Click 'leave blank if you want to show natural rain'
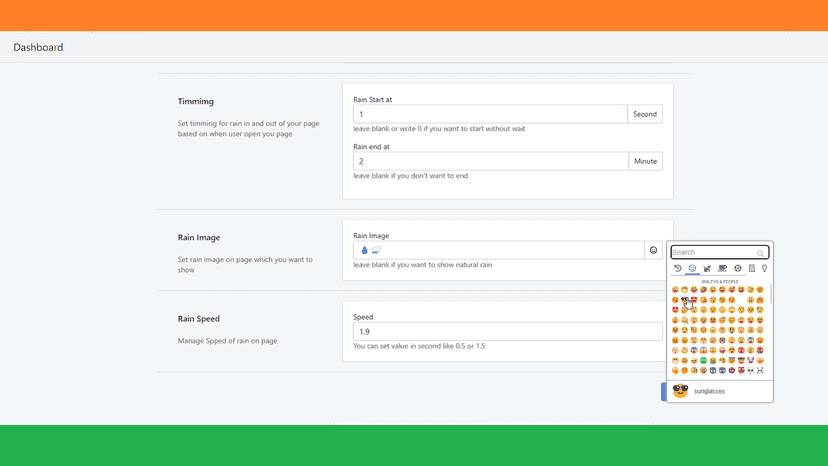Image resolution: width=828 pixels, height=466 pixels. coord(422,265)
